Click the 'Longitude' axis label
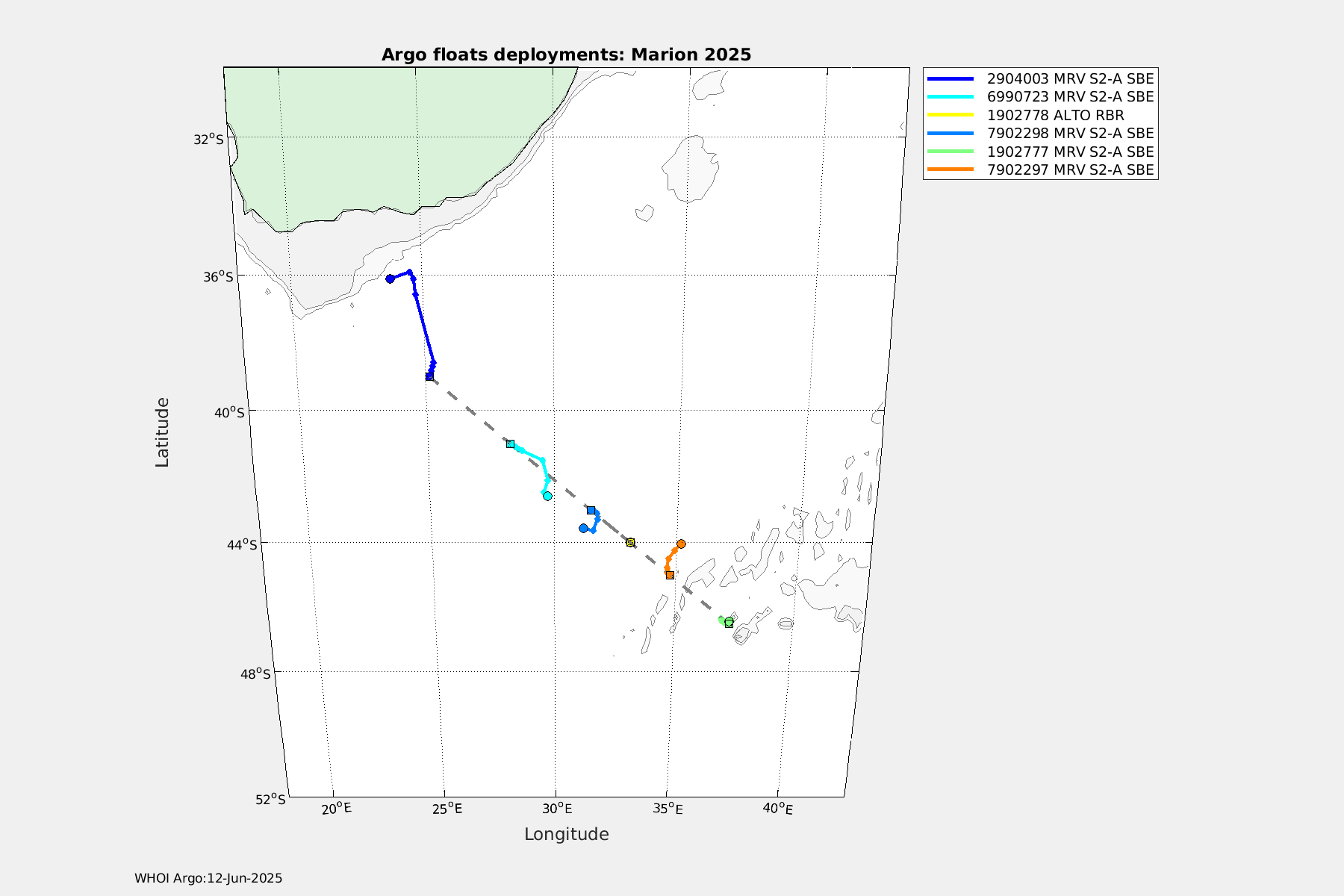Image resolution: width=1344 pixels, height=896 pixels. [567, 834]
